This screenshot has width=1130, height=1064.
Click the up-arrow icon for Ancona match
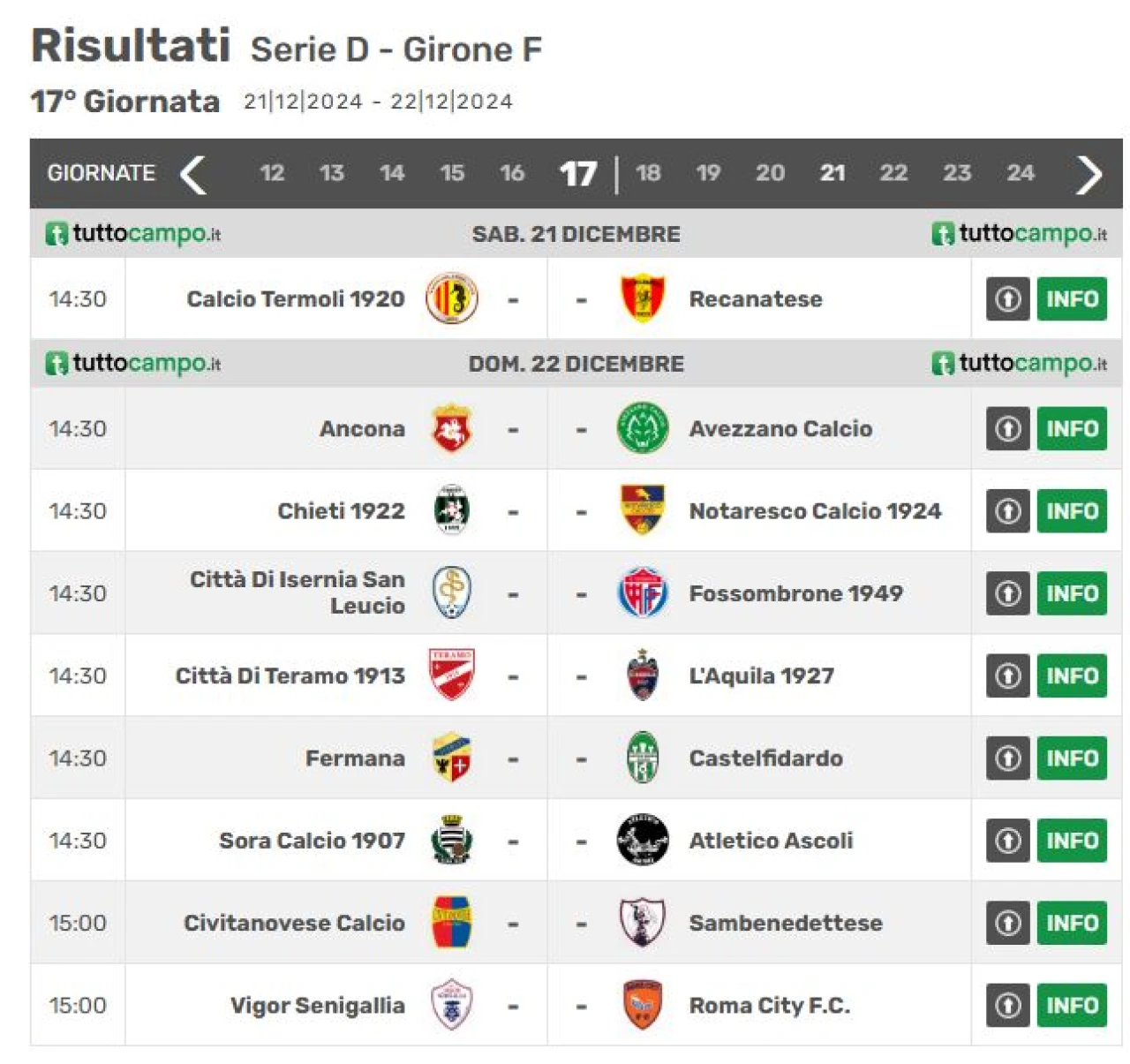coord(1008,428)
